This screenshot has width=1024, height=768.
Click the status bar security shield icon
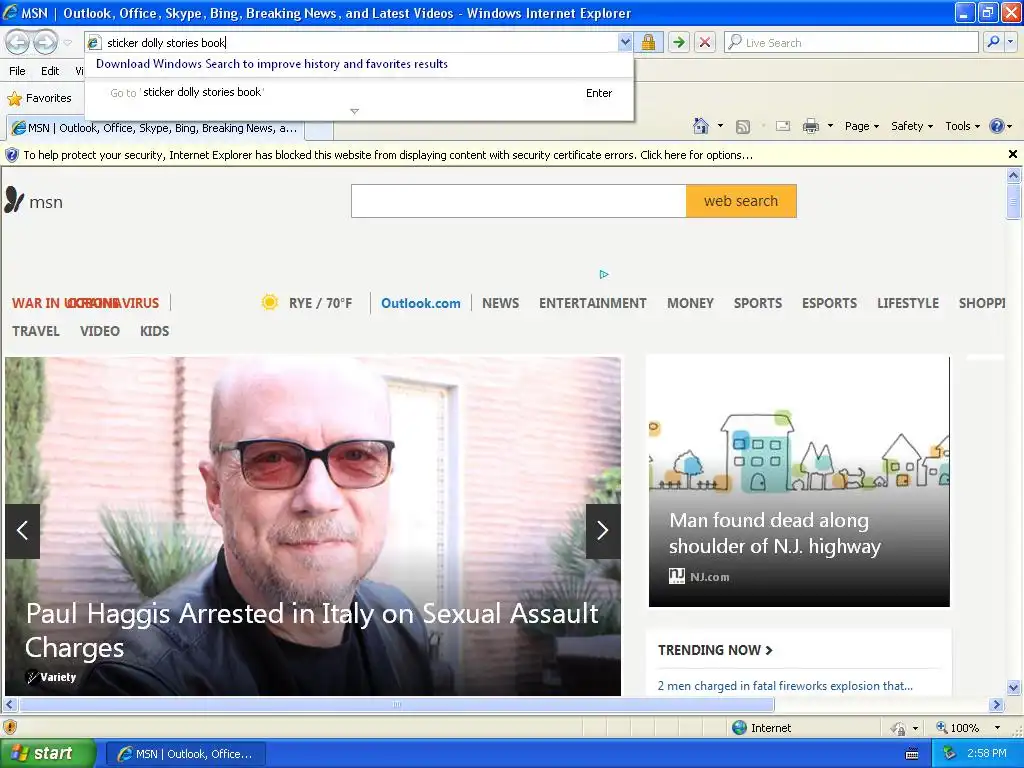tap(9, 727)
